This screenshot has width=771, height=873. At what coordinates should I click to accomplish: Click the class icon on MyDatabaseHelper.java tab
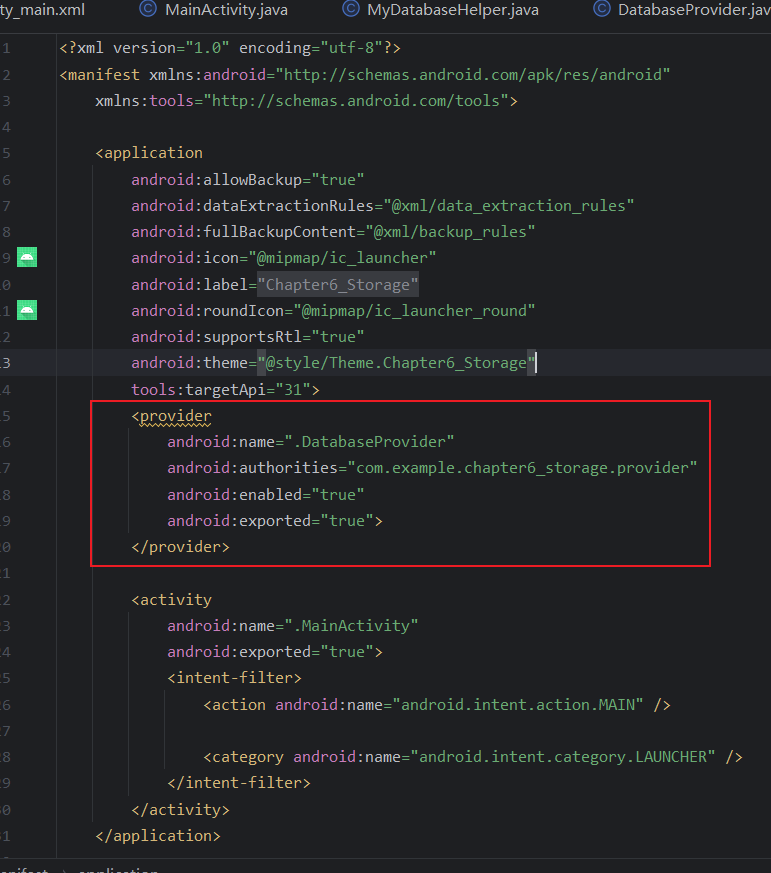pyautogui.click(x=351, y=10)
